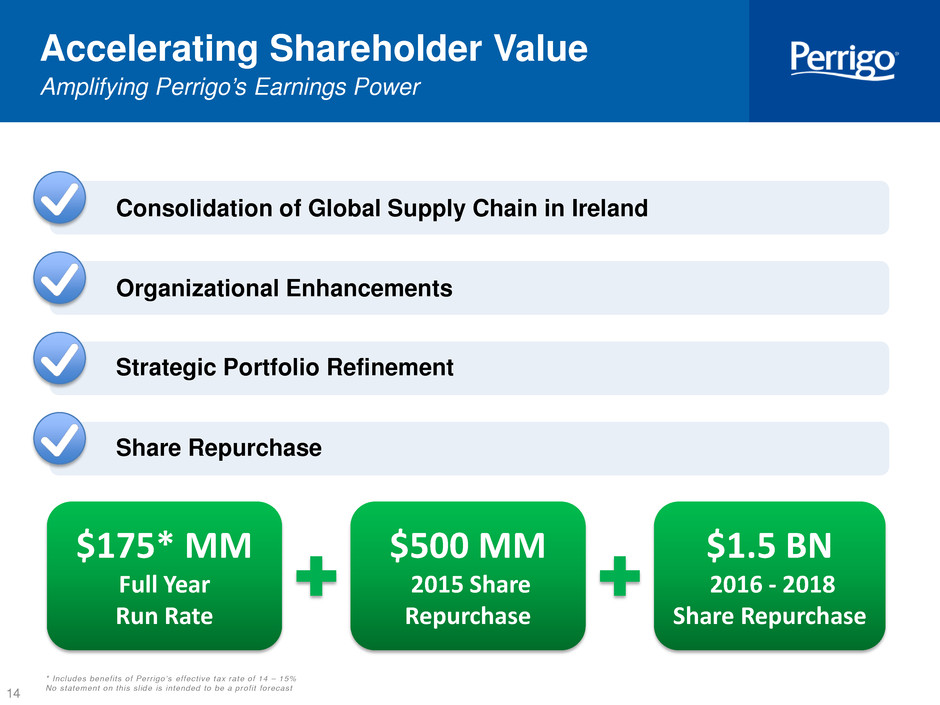The width and height of the screenshot is (940, 705).
Task: Click the Amplifying Perrigo's Earnings Power subtitle
Action: point(230,88)
